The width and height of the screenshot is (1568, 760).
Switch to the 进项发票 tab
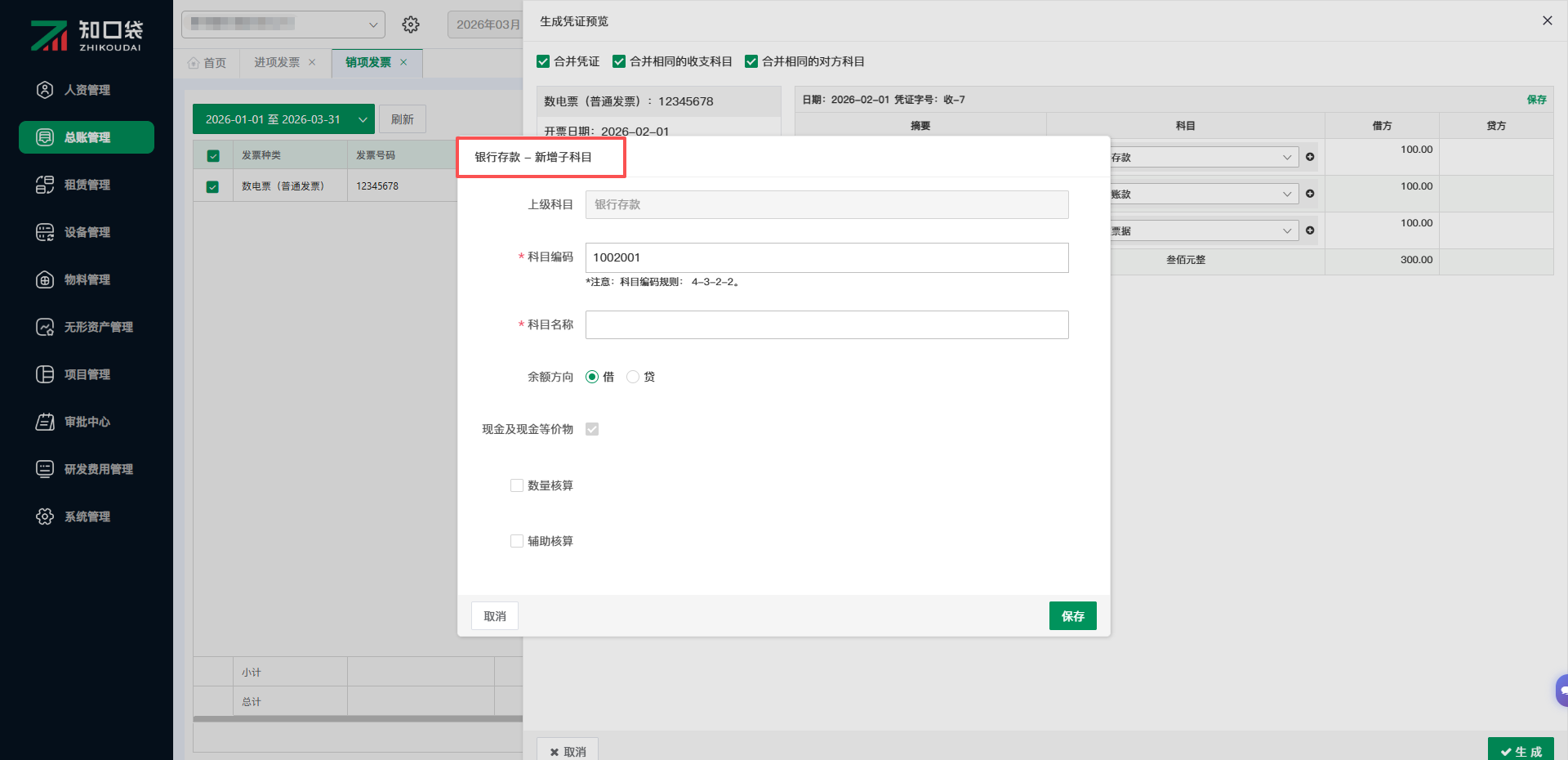coord(277,62)
